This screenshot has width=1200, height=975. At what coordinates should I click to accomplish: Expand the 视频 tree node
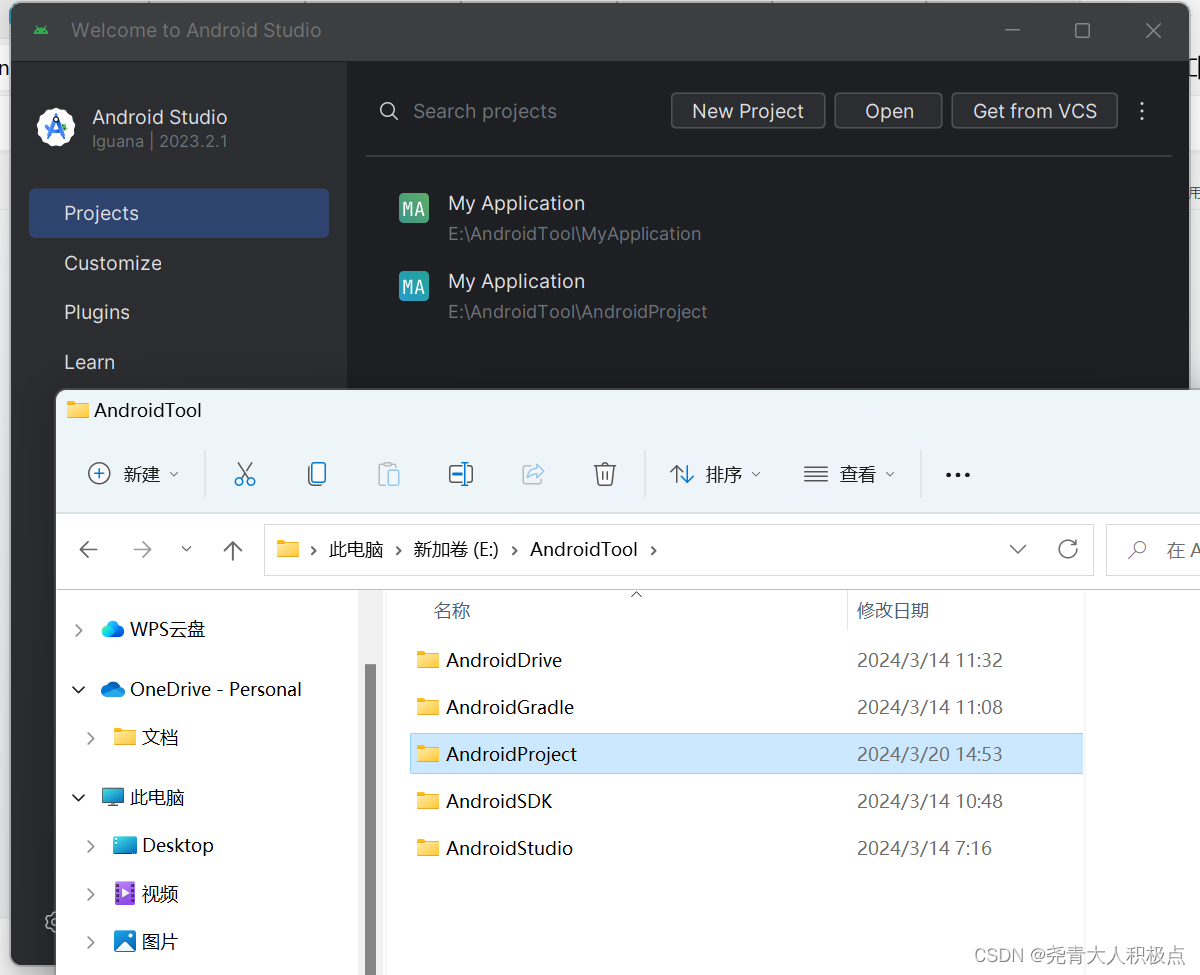tap(91, 893)
